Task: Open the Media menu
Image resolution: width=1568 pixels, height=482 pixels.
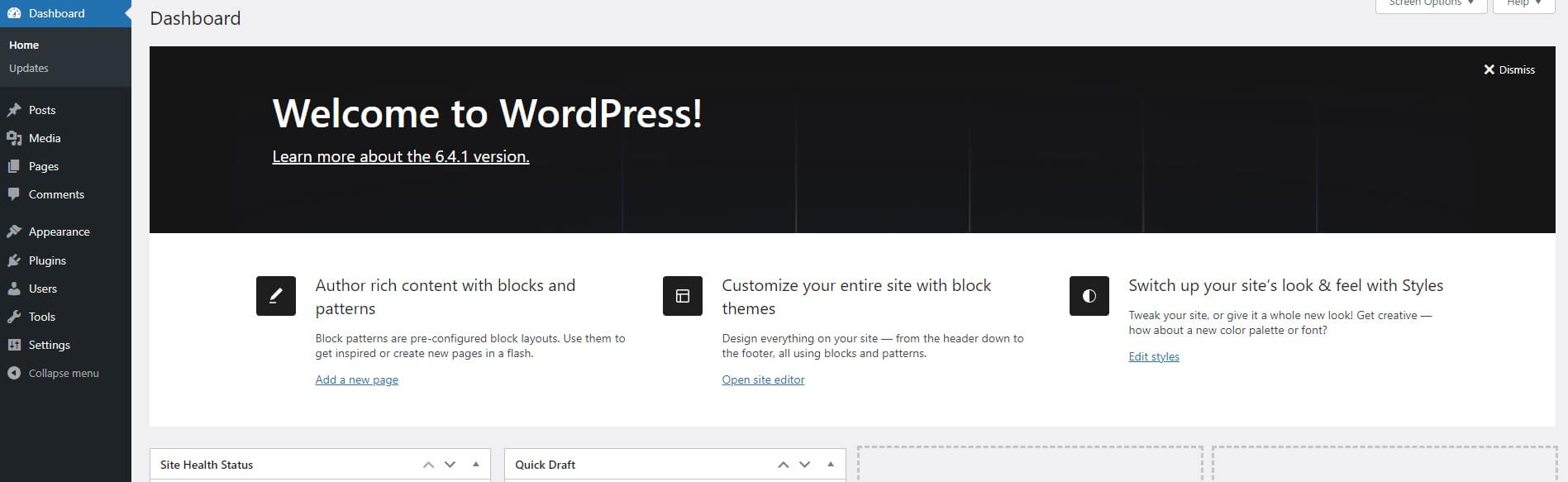Action: click(65, 138)
